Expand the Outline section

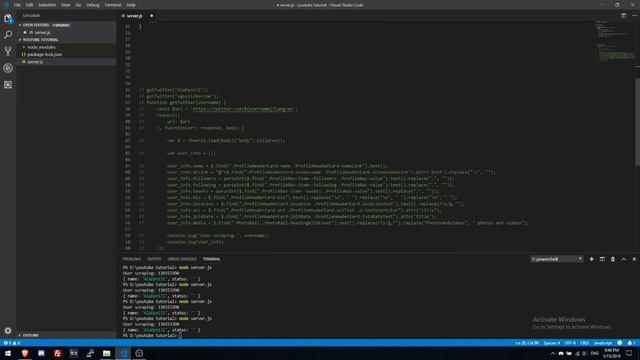pyautogui.click(x=30, y=335)
